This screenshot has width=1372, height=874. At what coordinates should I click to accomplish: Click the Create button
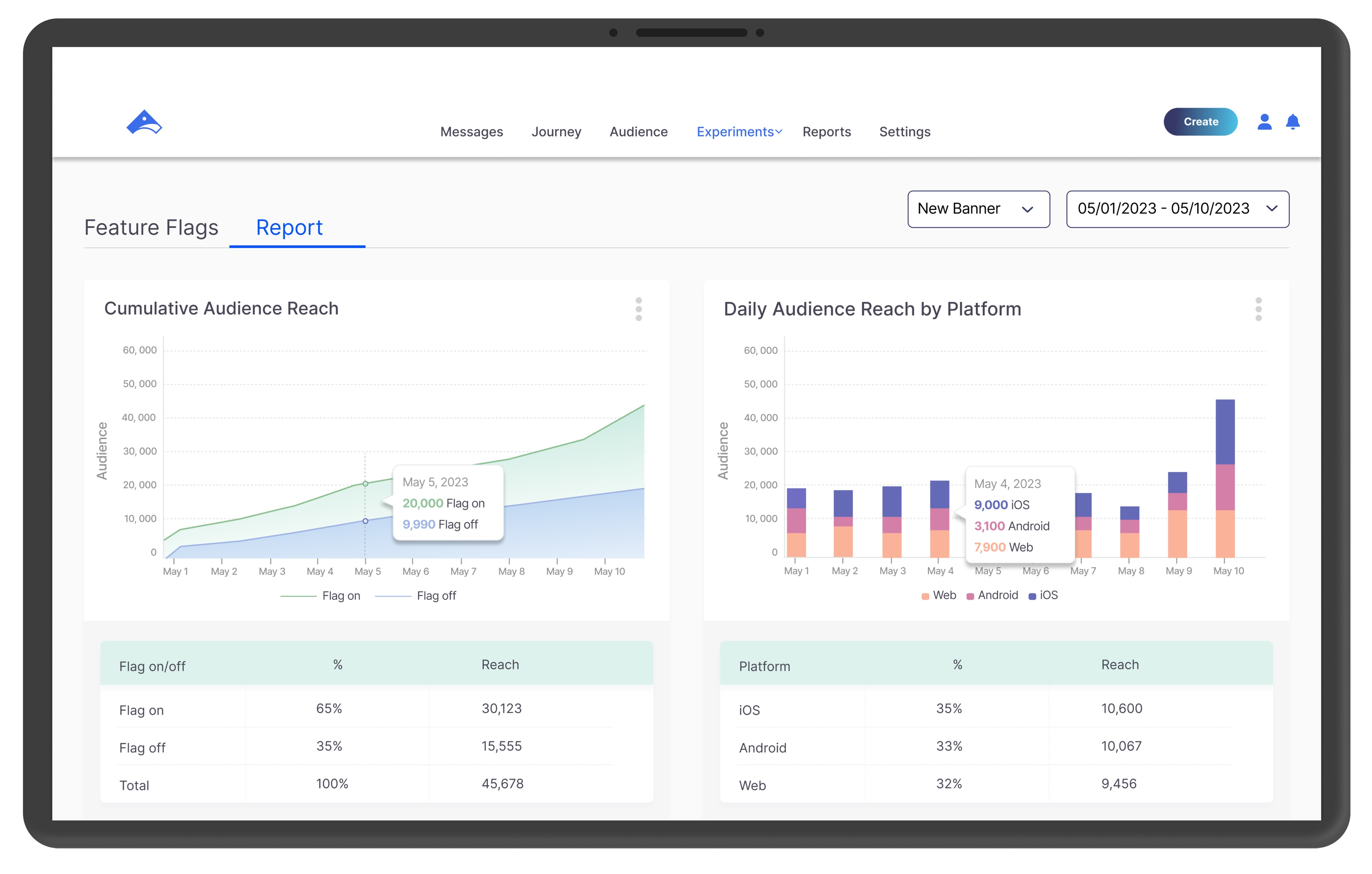pos(1200,121)
